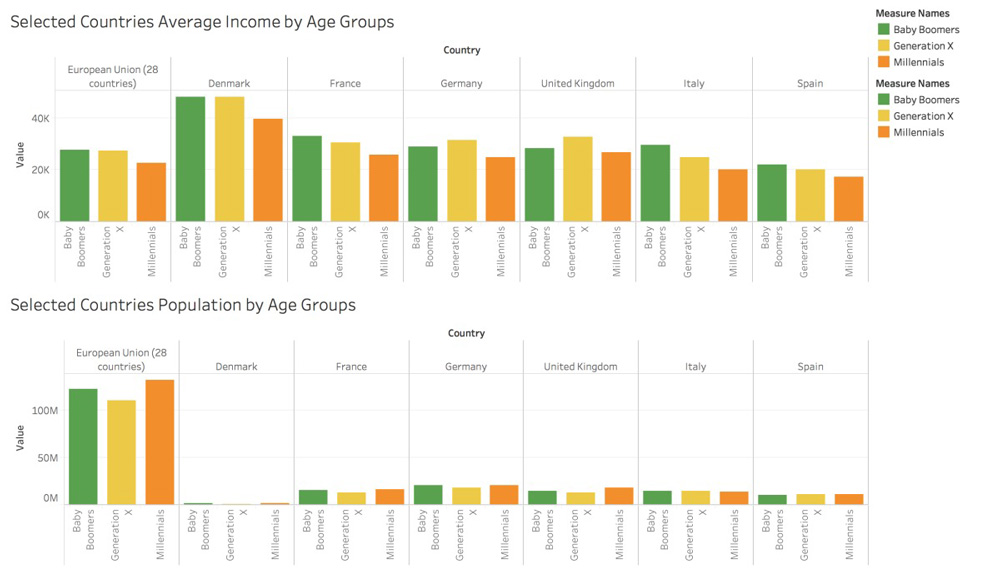
Task: Select European Union Baby Boomers population bar
Action: (x=83, y=446)
